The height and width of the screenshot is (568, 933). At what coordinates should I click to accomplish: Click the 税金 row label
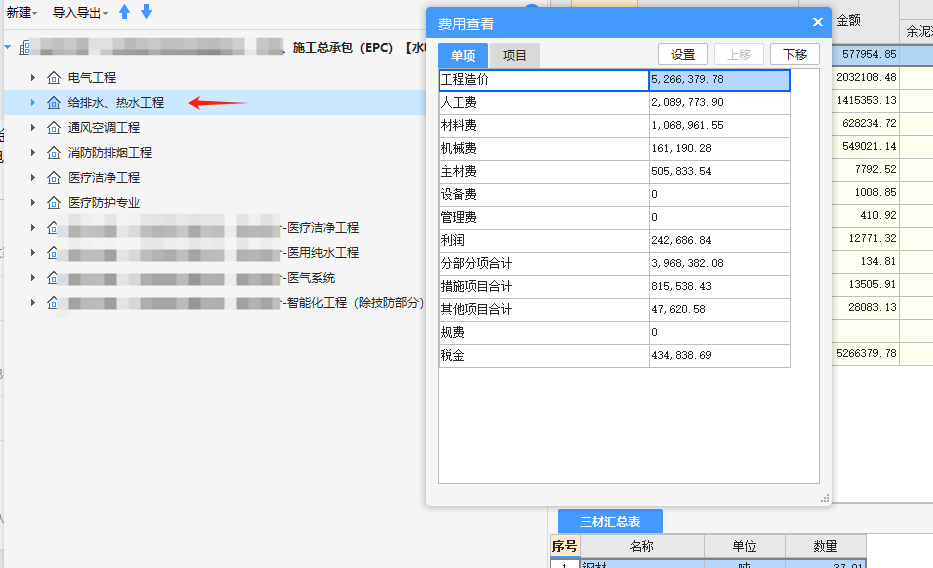544,356
